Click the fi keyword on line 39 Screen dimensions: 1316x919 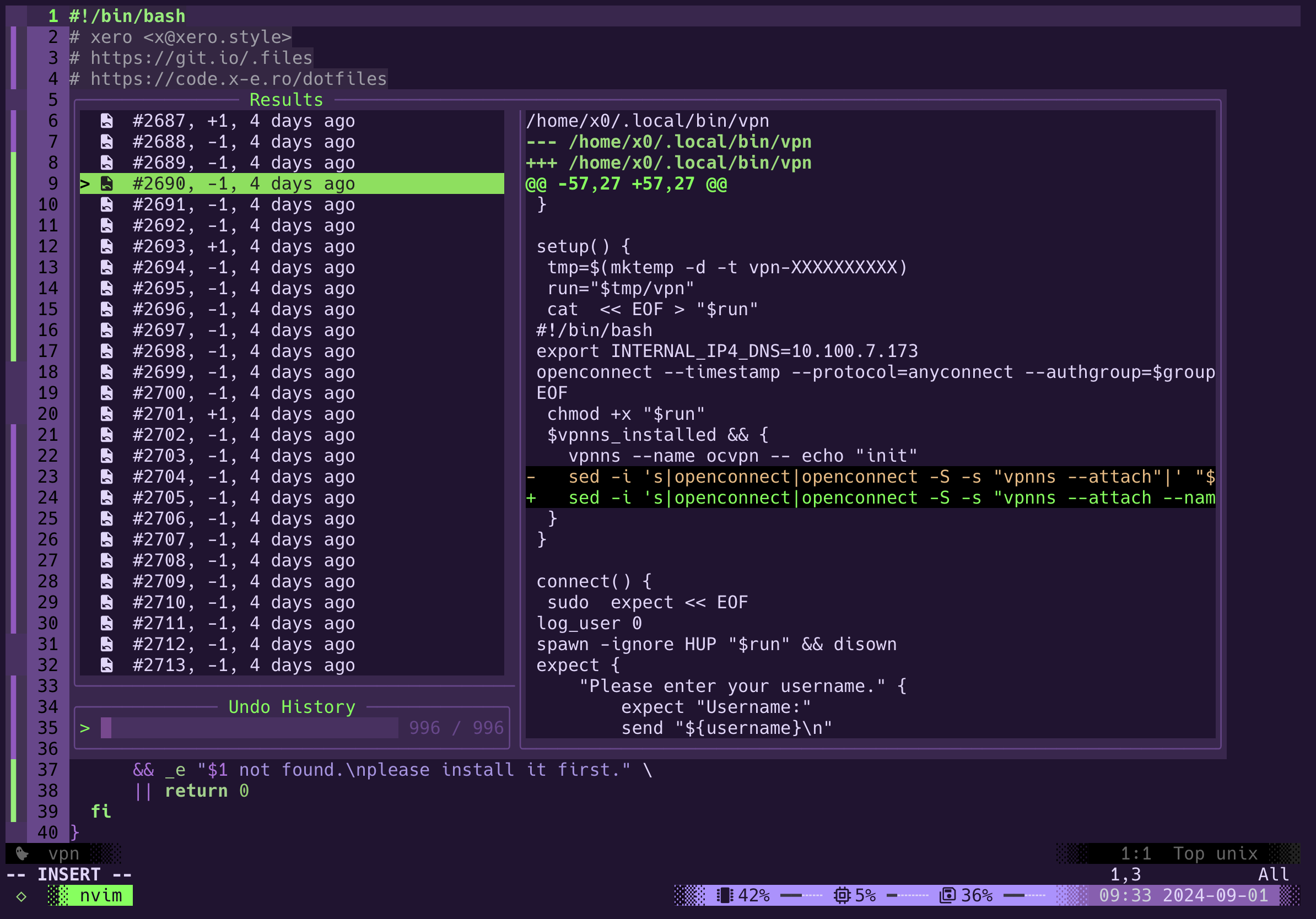[x=101, y=811]
